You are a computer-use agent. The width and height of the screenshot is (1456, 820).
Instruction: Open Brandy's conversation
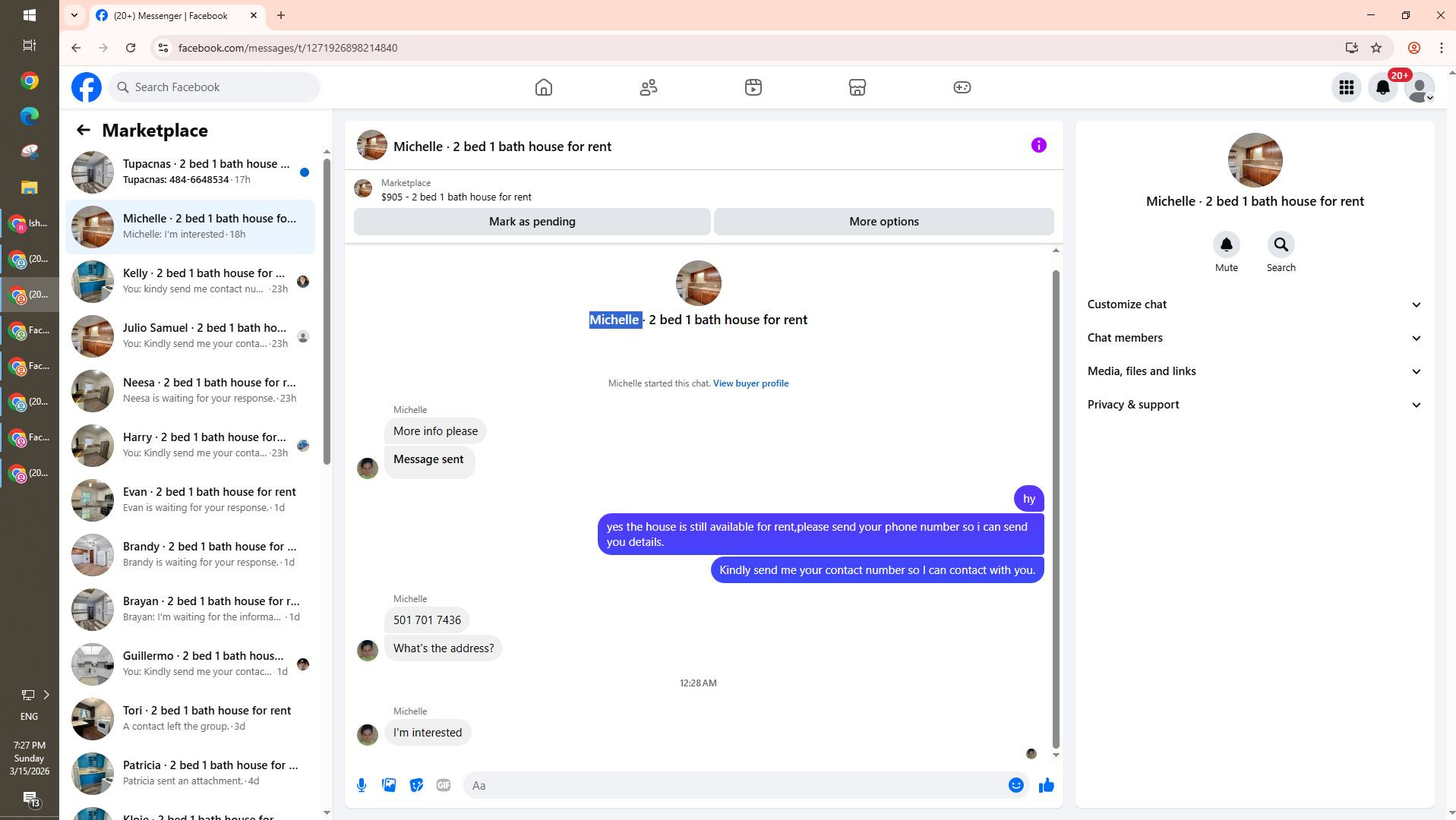190,555
